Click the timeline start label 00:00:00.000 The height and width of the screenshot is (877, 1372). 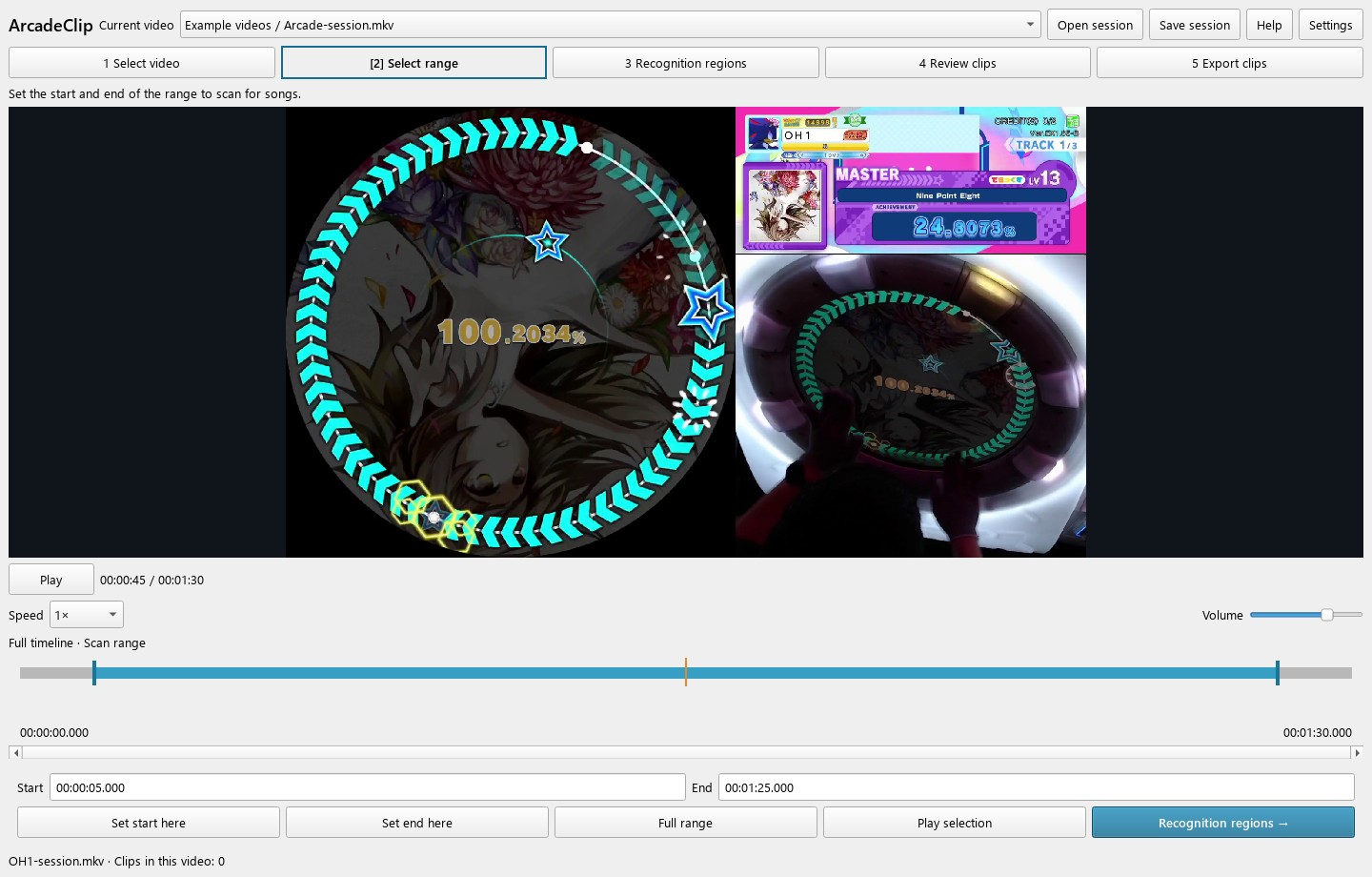[54, 733]
